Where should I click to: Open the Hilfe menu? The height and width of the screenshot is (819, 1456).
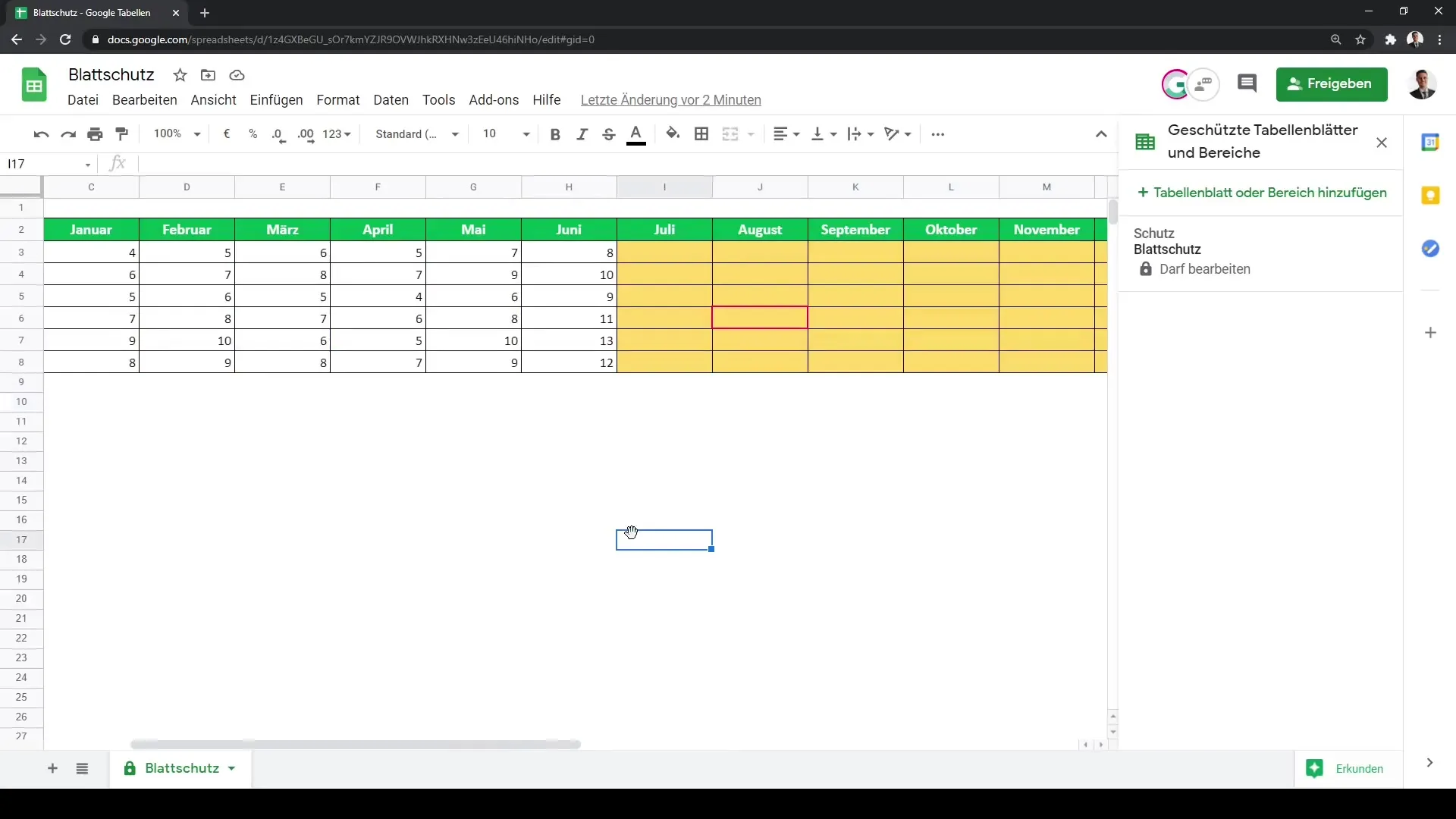pos(546,100)
